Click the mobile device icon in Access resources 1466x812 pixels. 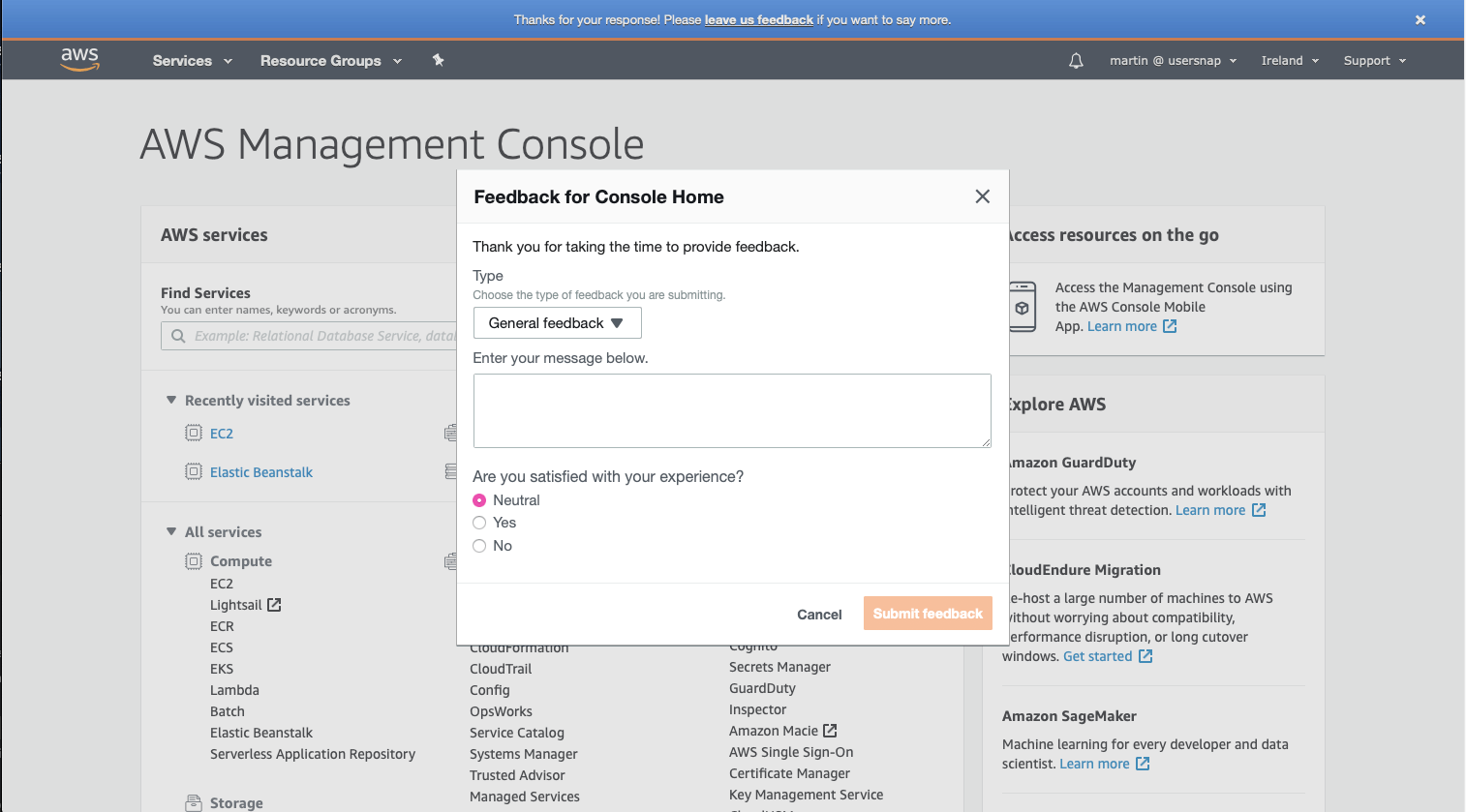coord(1022,307)
